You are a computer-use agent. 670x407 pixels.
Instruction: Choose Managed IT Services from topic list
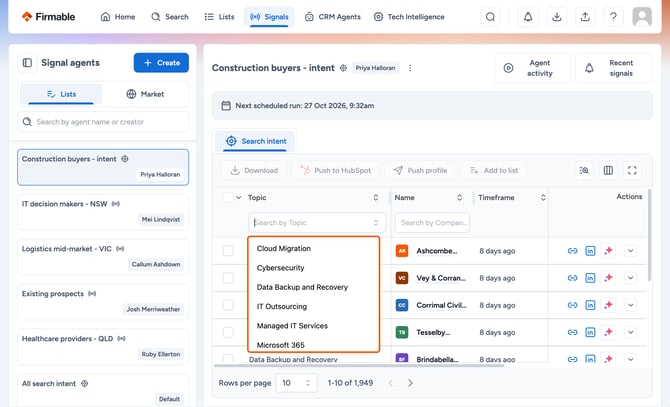pos(292,326)
